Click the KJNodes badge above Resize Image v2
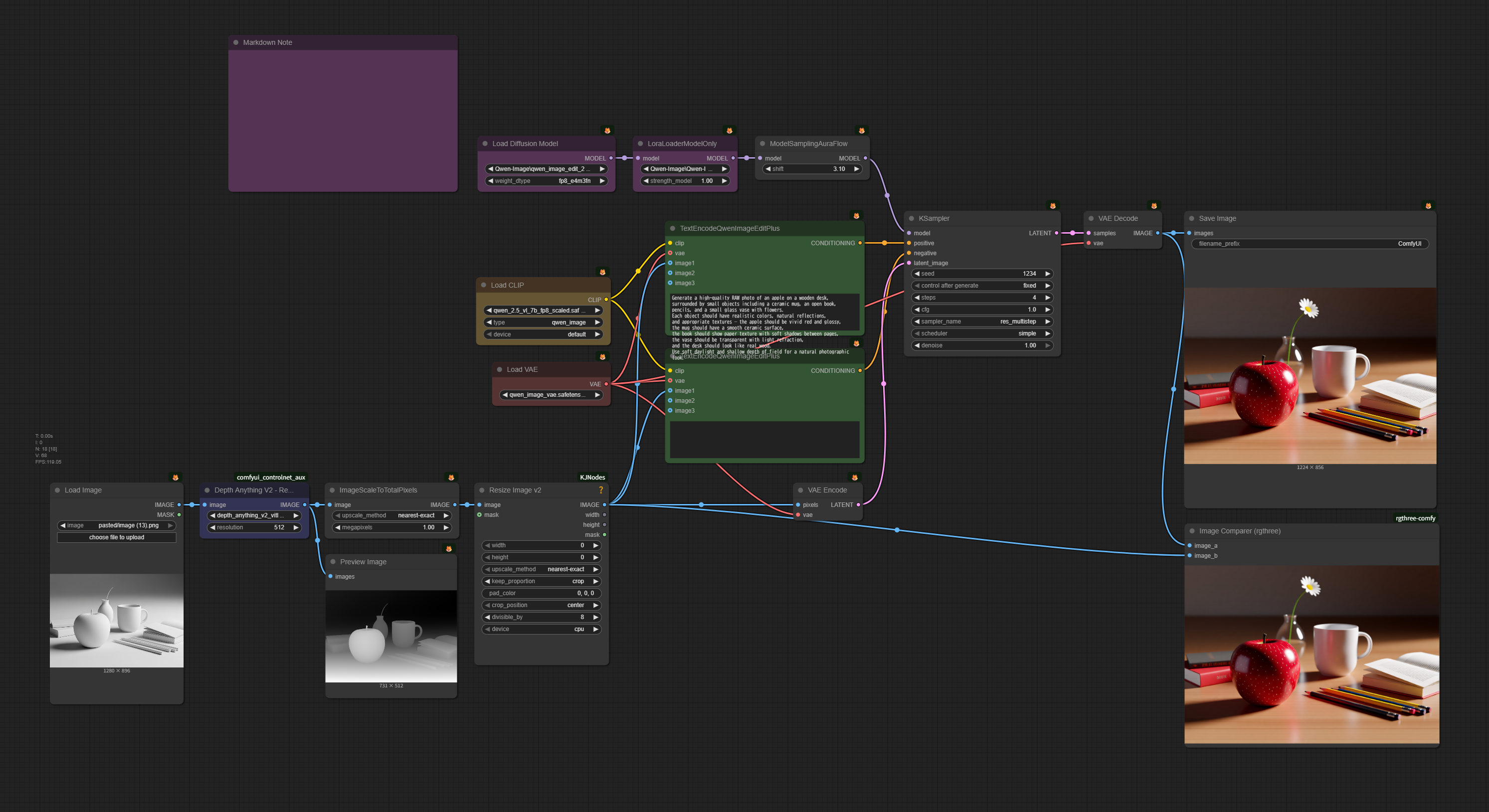This screenshot has width=1489, height=812. point(592,478)
